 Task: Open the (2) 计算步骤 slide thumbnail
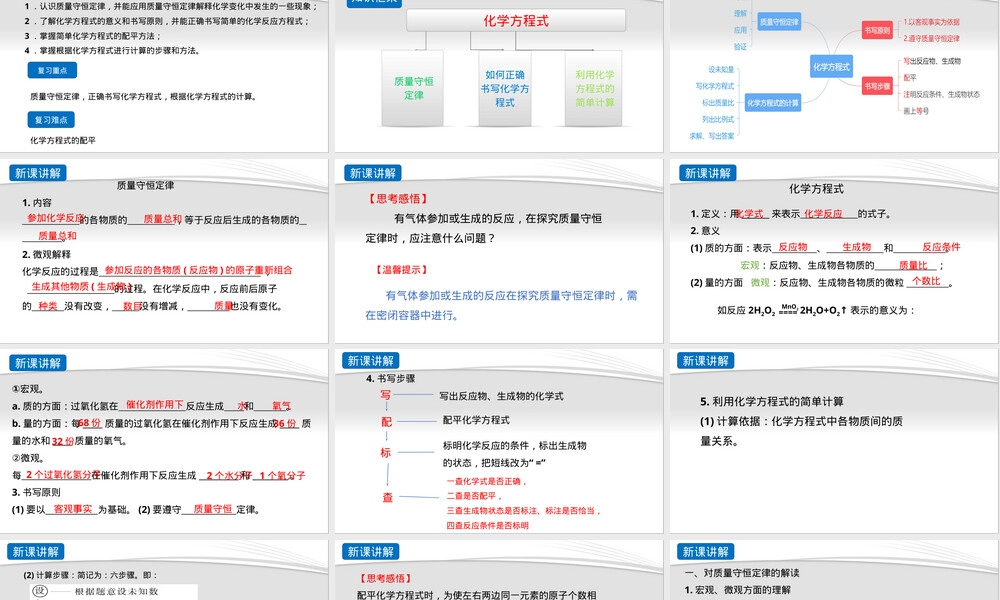tap(164, 570)
